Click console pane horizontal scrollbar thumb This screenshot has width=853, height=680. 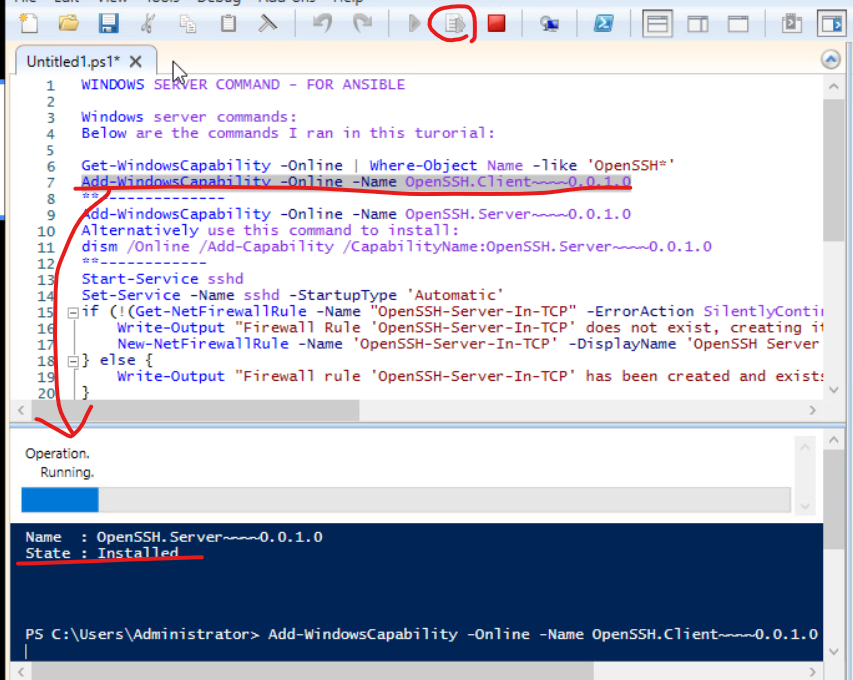tap(312, 672)
